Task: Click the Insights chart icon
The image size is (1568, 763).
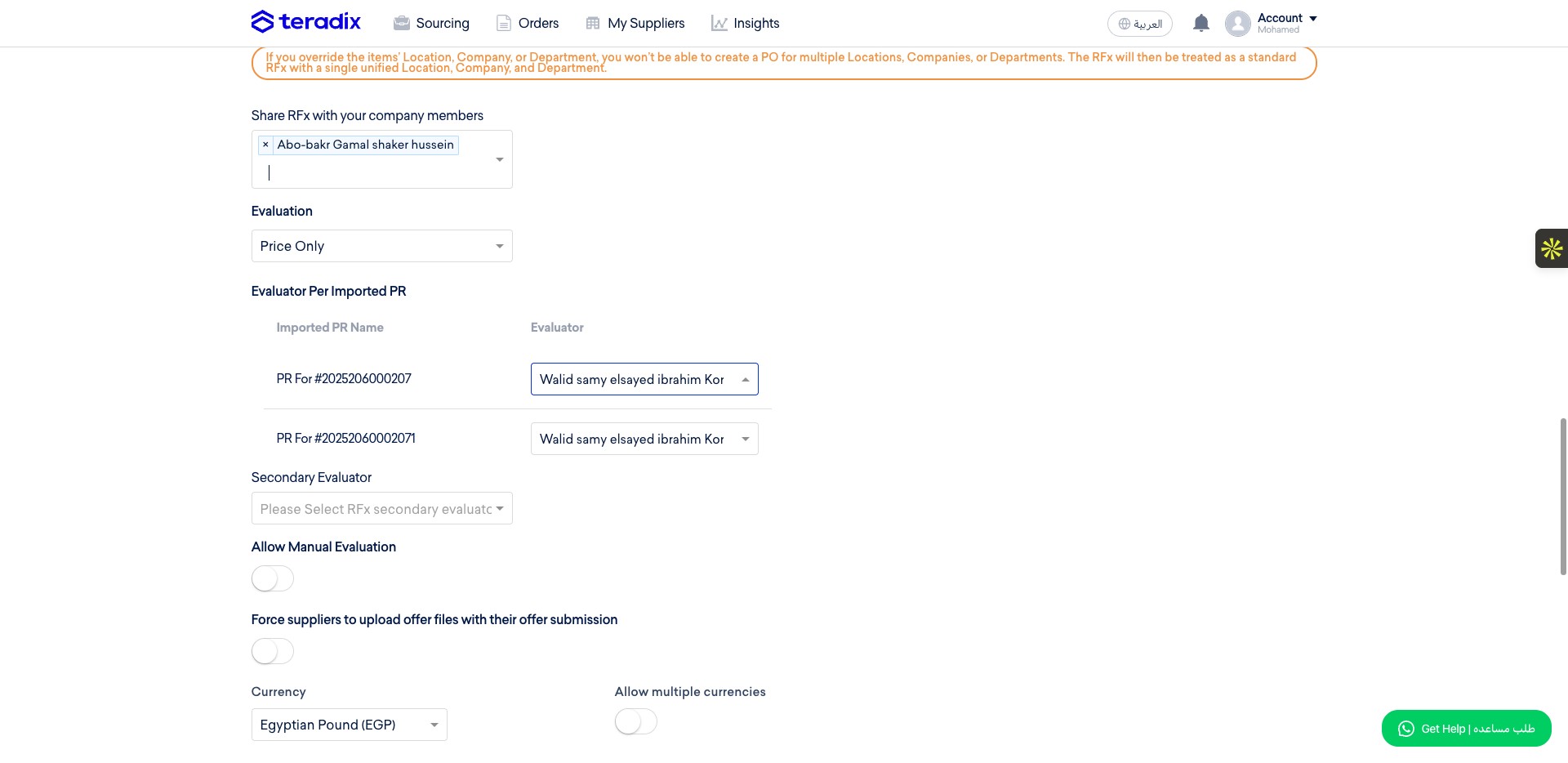Action: tap(719, 24)
